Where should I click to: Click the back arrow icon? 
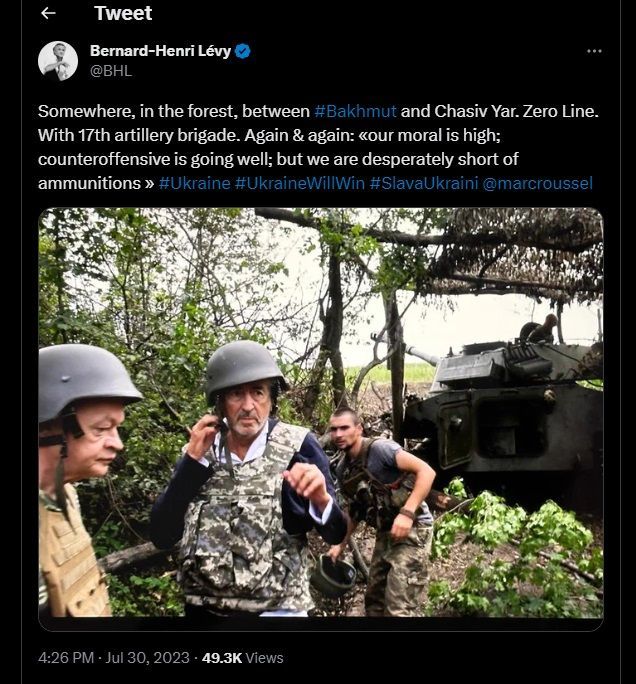(48, 13)
